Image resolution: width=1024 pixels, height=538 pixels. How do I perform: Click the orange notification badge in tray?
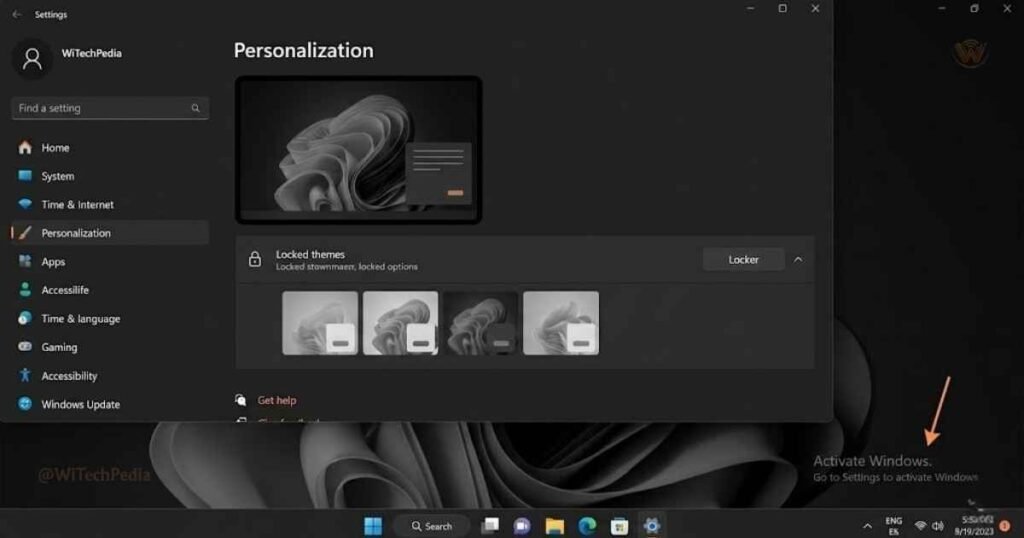(x=1006, y=526)
